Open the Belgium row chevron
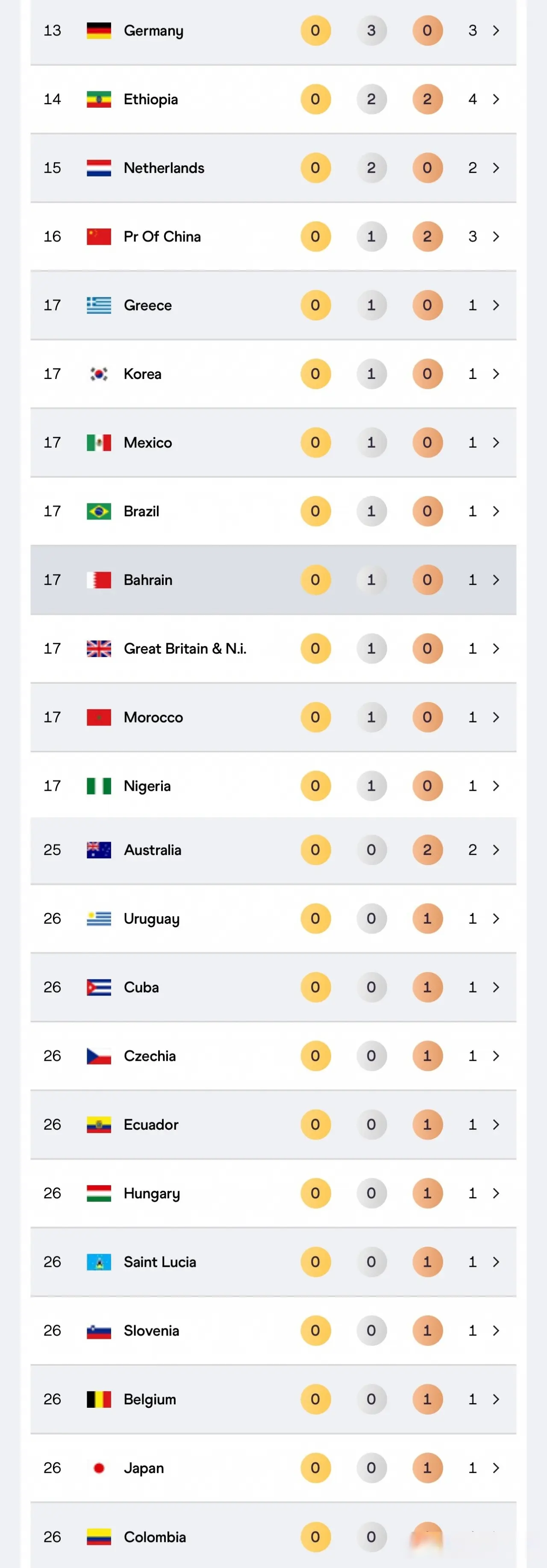 [x=496, y=1399]
